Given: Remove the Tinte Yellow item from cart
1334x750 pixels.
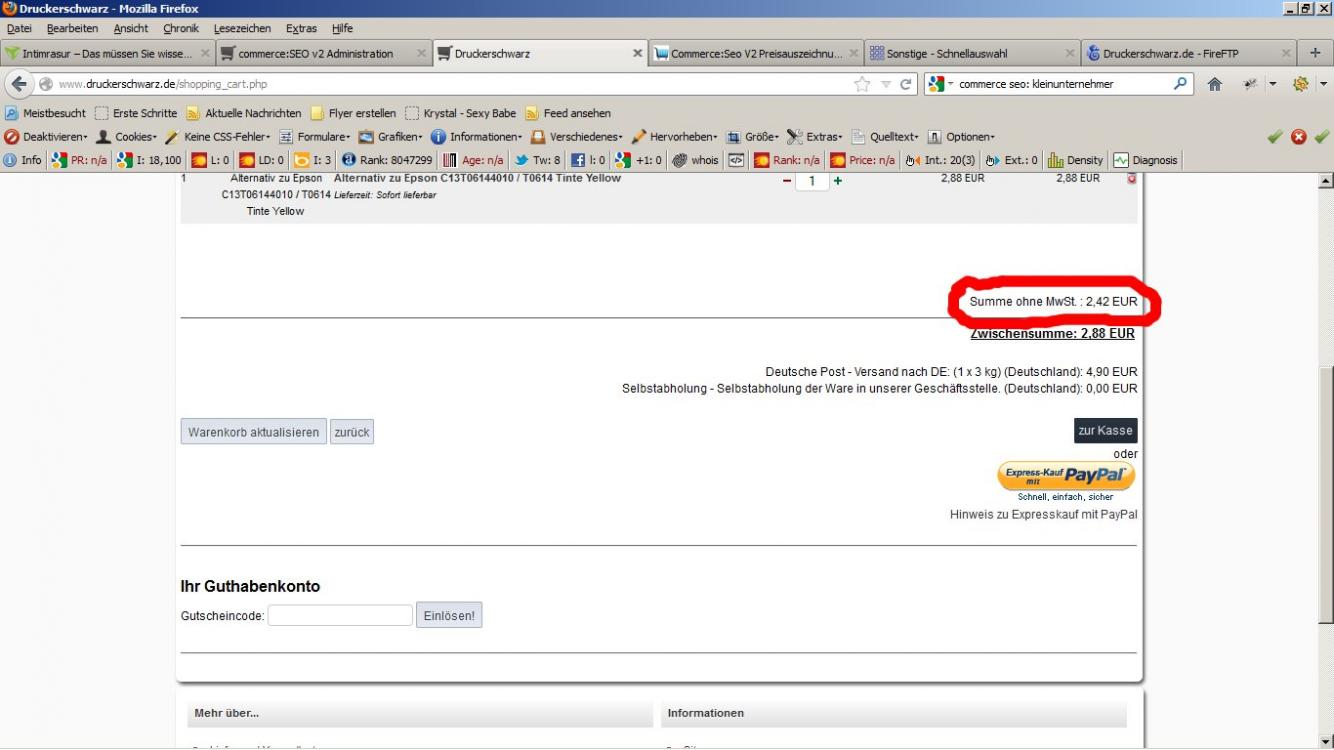Looking at the screenshot, I should click(x=1131, y=179).
